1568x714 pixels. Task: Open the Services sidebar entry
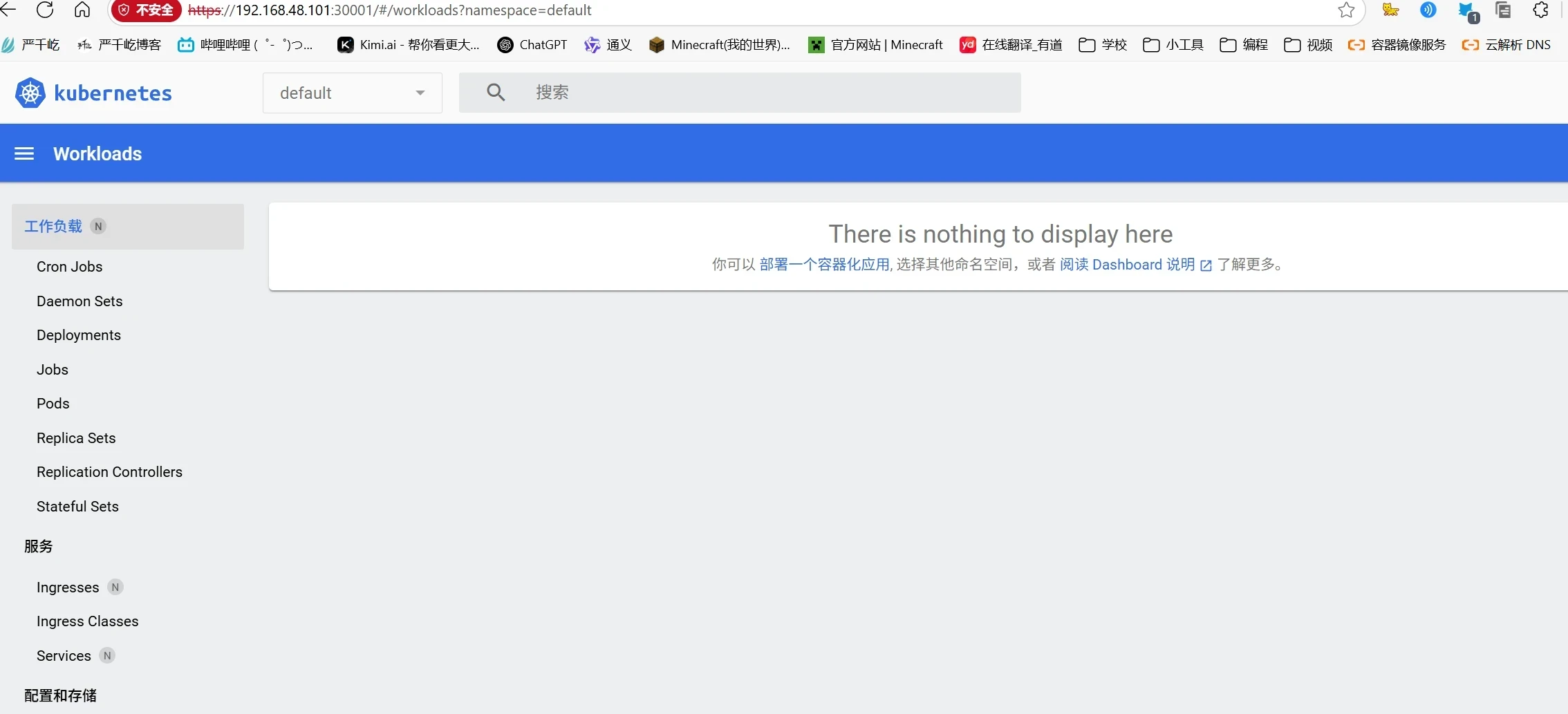64,656
